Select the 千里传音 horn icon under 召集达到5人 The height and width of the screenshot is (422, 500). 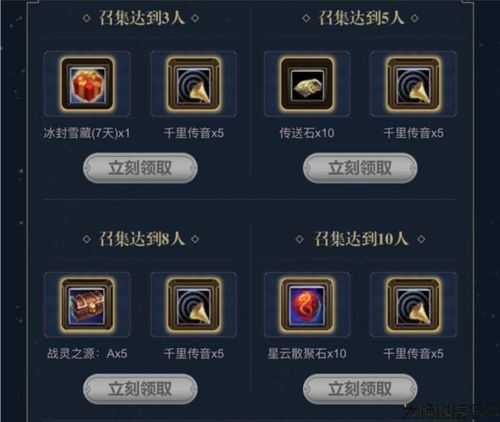click(413, 84)
